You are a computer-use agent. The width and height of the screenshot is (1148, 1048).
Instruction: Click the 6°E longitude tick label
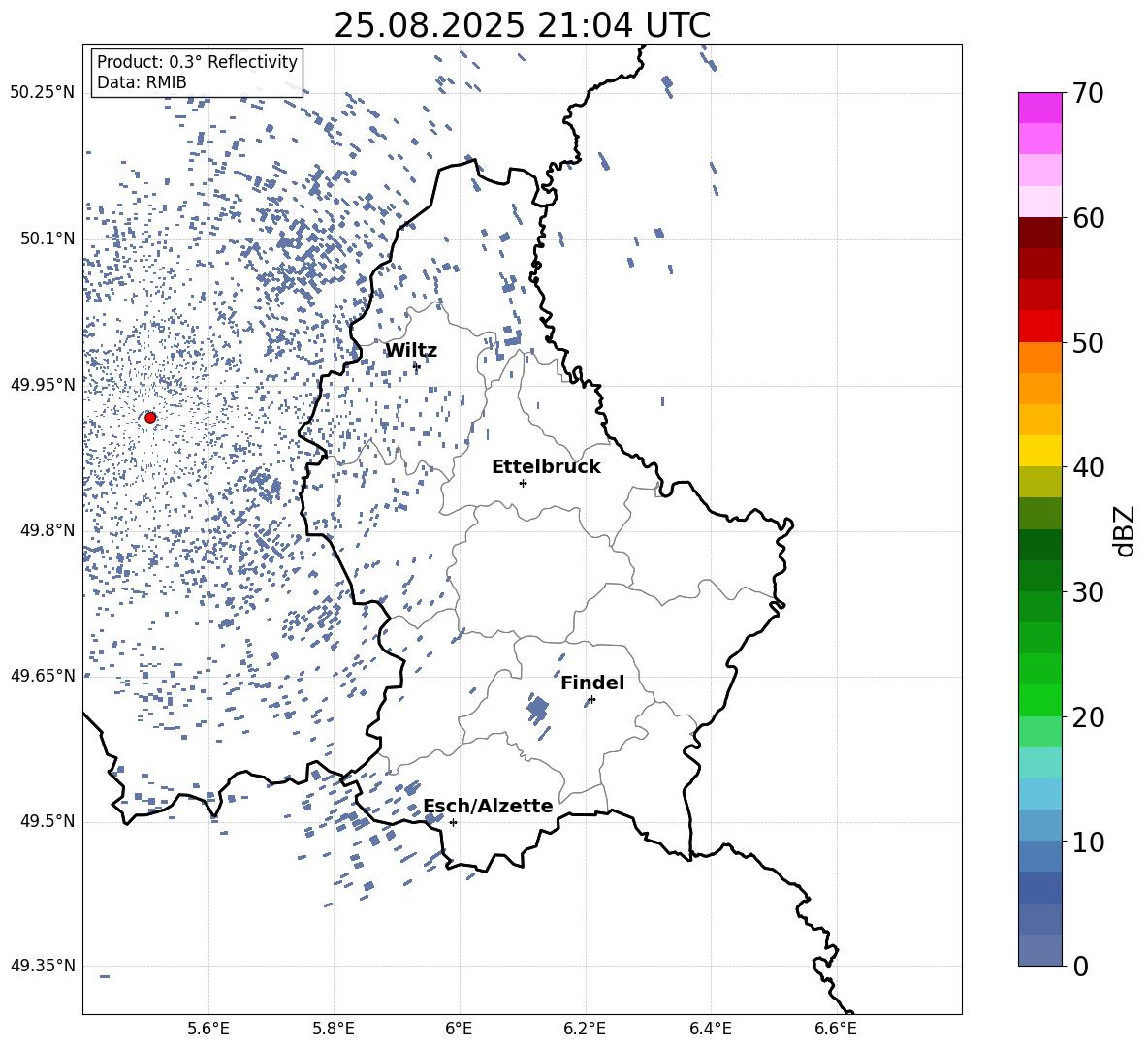pyautogui.click(x=459, y=1029)
